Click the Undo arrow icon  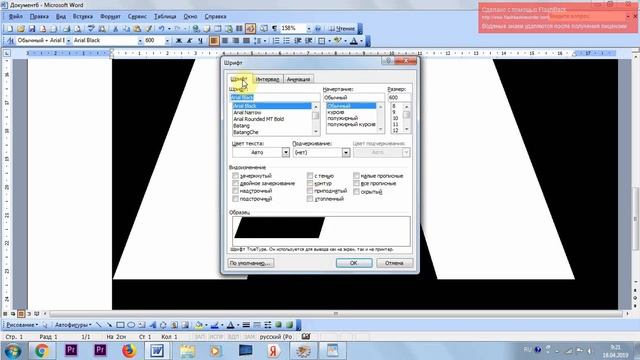pos(161,29)
